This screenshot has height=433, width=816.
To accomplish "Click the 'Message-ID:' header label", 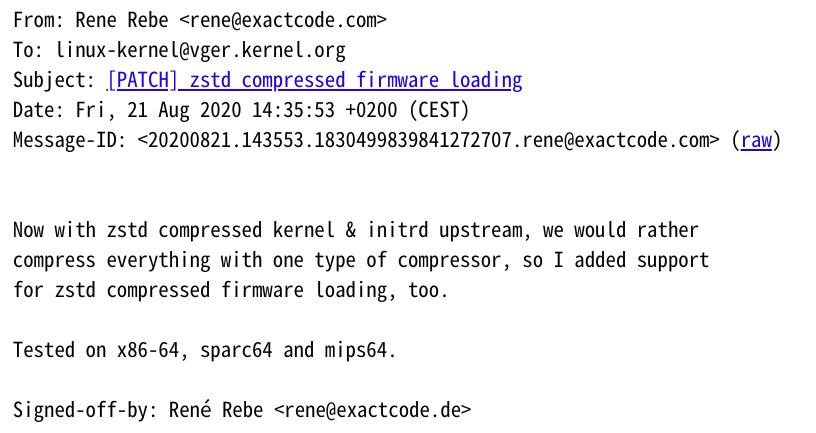I will click(70, 141).
